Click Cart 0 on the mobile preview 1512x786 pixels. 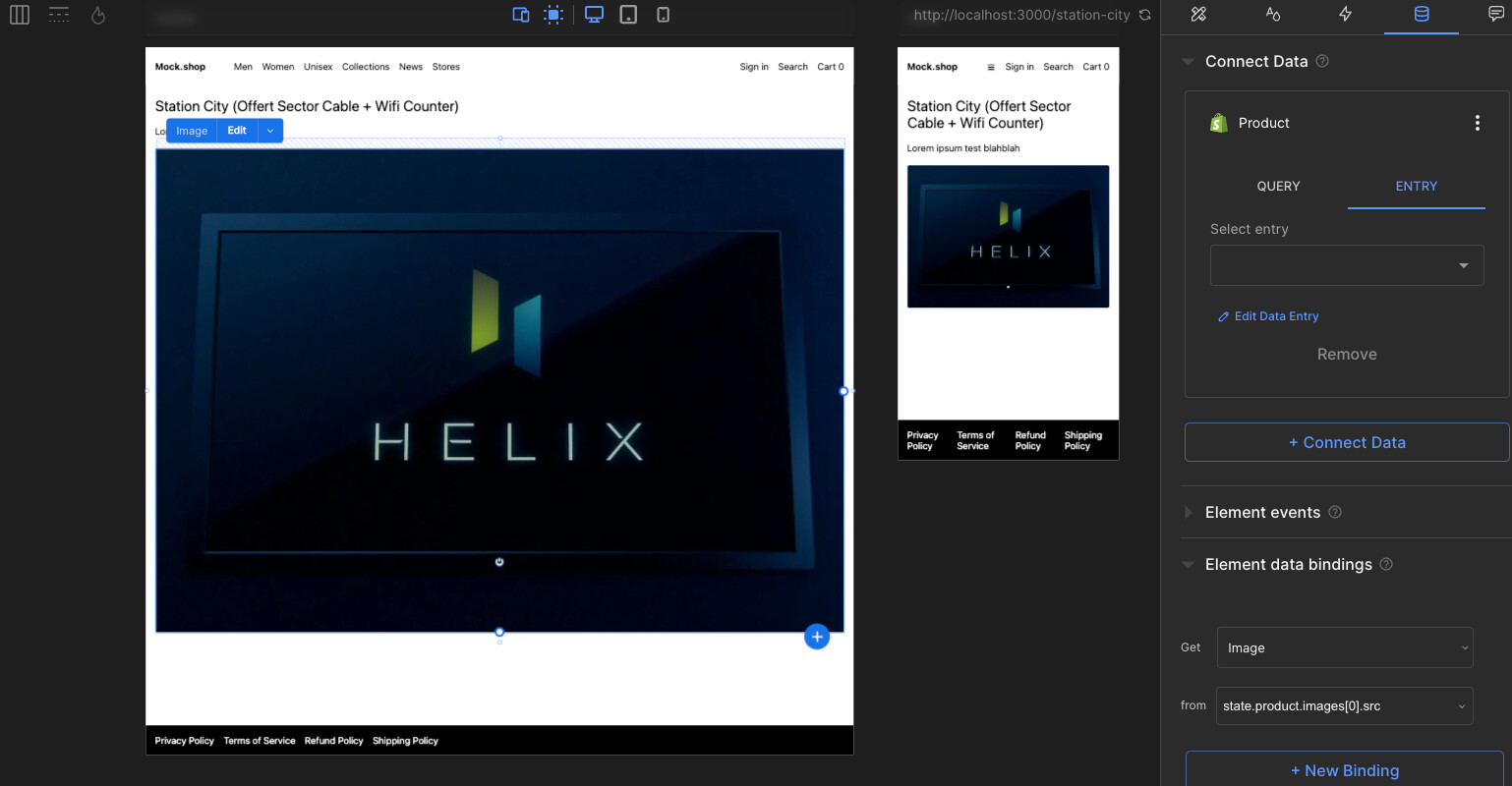[x=1096, y=67]
